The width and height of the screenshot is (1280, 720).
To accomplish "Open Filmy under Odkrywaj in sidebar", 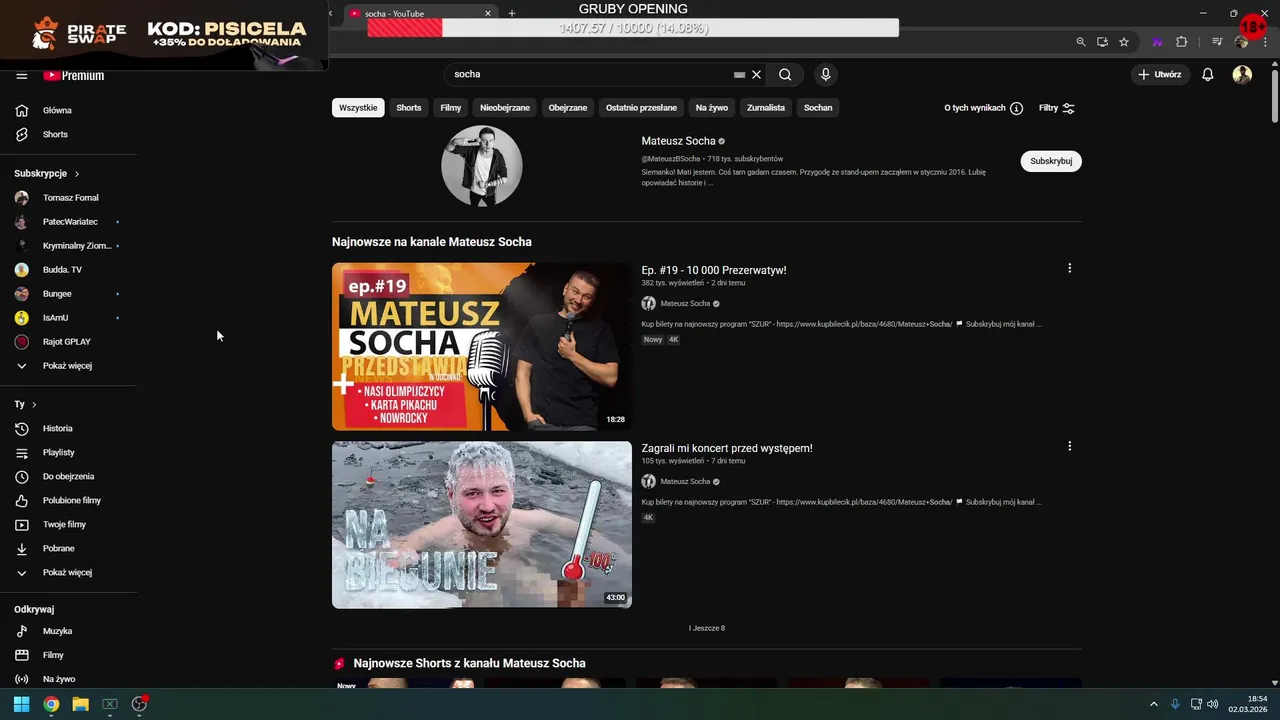I will click(53, 655).
